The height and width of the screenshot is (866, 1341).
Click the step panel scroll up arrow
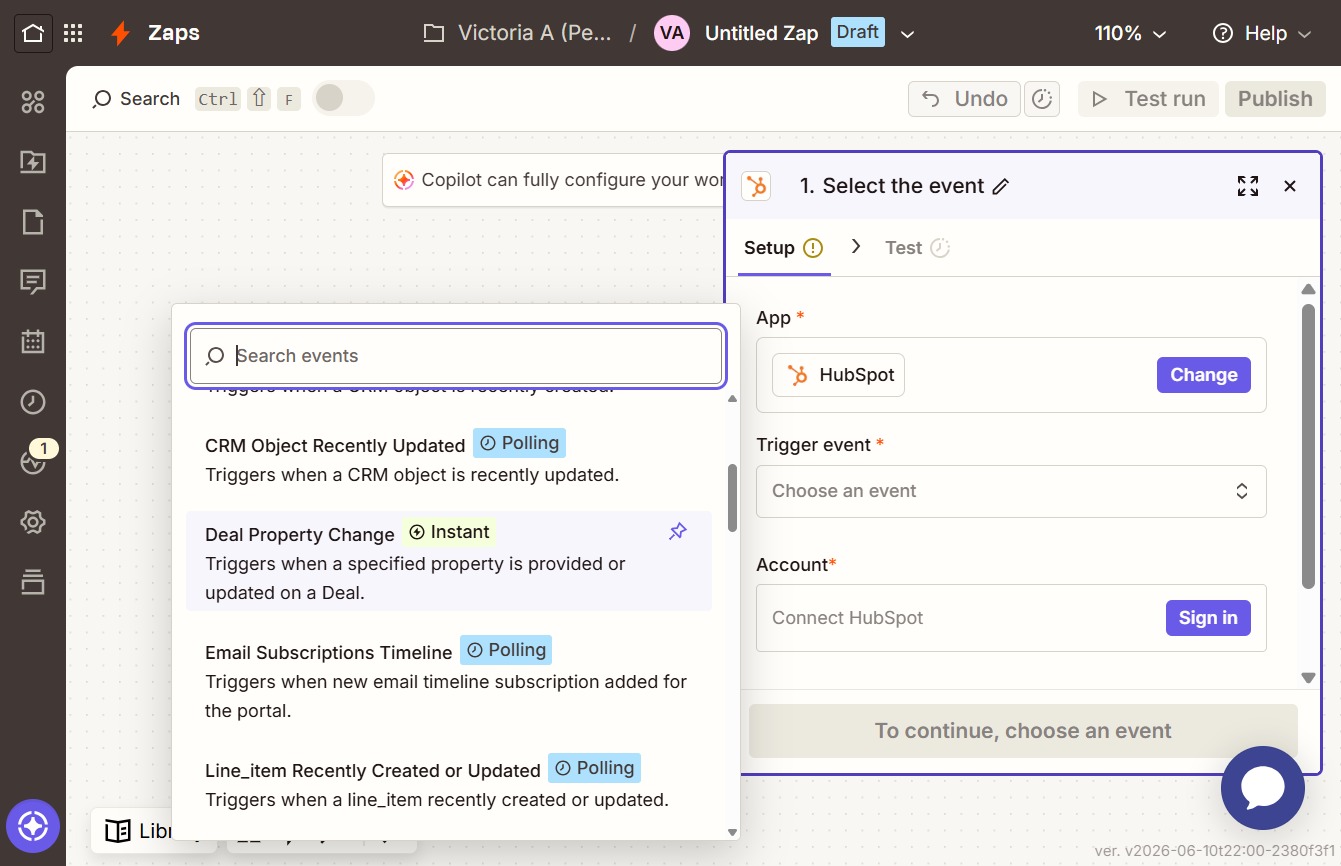pos(1309,290)
